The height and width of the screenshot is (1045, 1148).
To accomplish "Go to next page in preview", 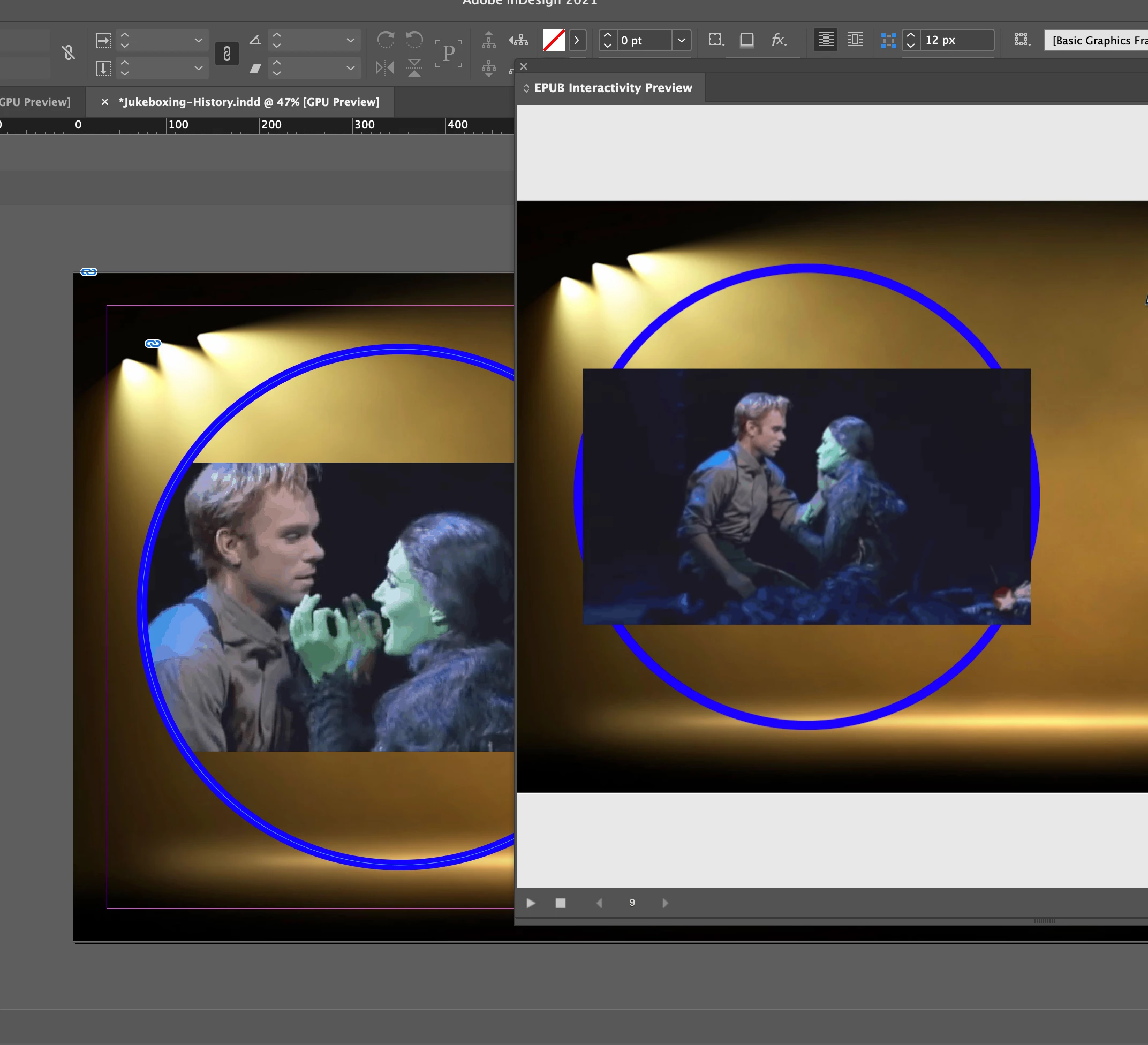I will coord(664,903).
